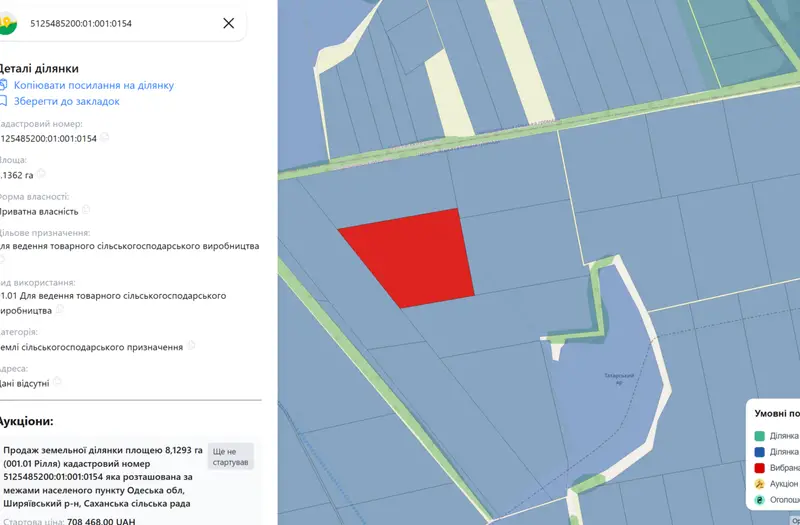This screenshot has width=800, height=525.
Task: Copy the 'вид використання' value via its icon
Action: (x=60, y=309)
